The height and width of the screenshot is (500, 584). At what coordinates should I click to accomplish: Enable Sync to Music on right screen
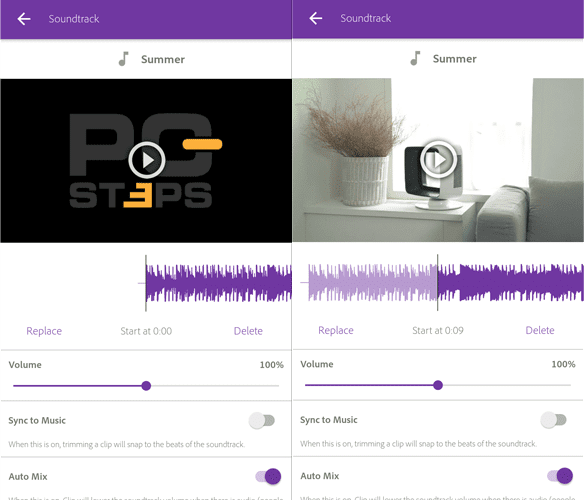[x=554, y=420]
